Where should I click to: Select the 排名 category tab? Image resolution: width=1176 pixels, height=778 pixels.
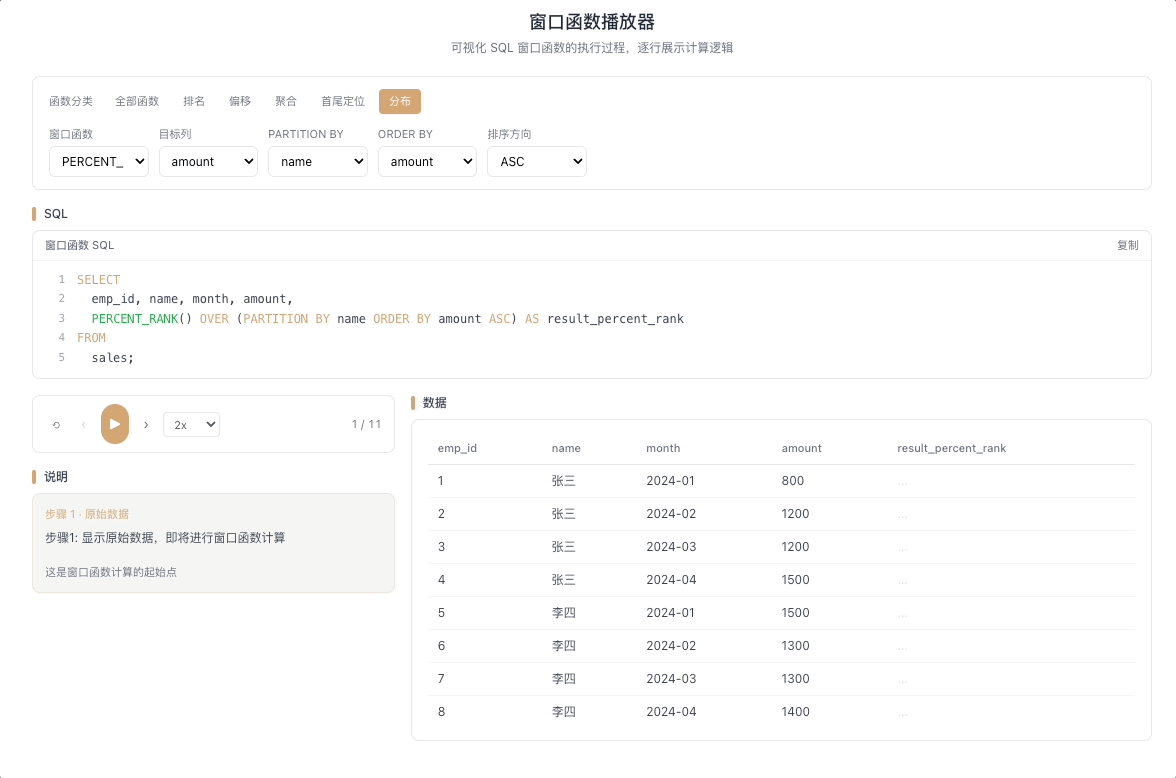[x=194, y=101]
